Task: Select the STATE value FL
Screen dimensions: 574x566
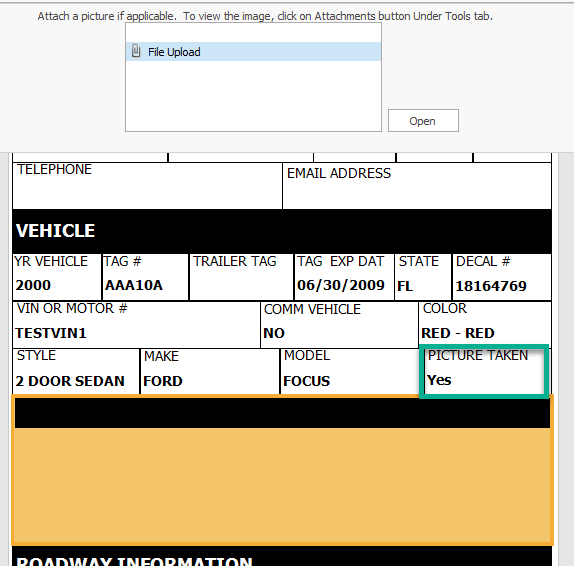Action: pyautogui.click(x=405, y=286)
